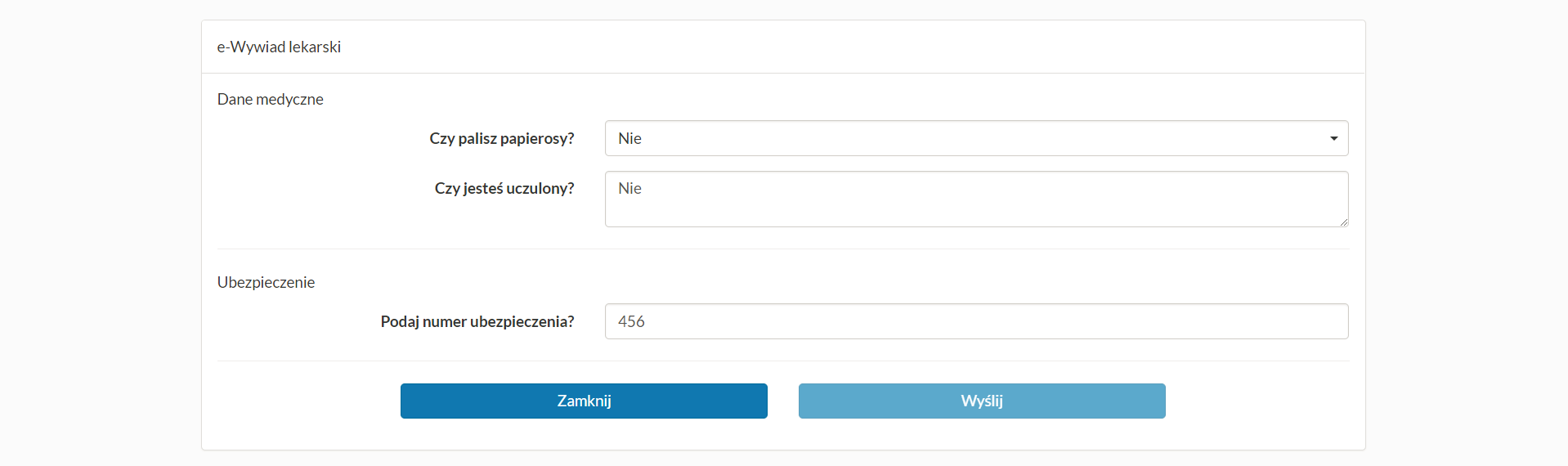This screenshot has width=1568, height=466.
Task: Focus the insurance number input field
Action: coord(976,321)
